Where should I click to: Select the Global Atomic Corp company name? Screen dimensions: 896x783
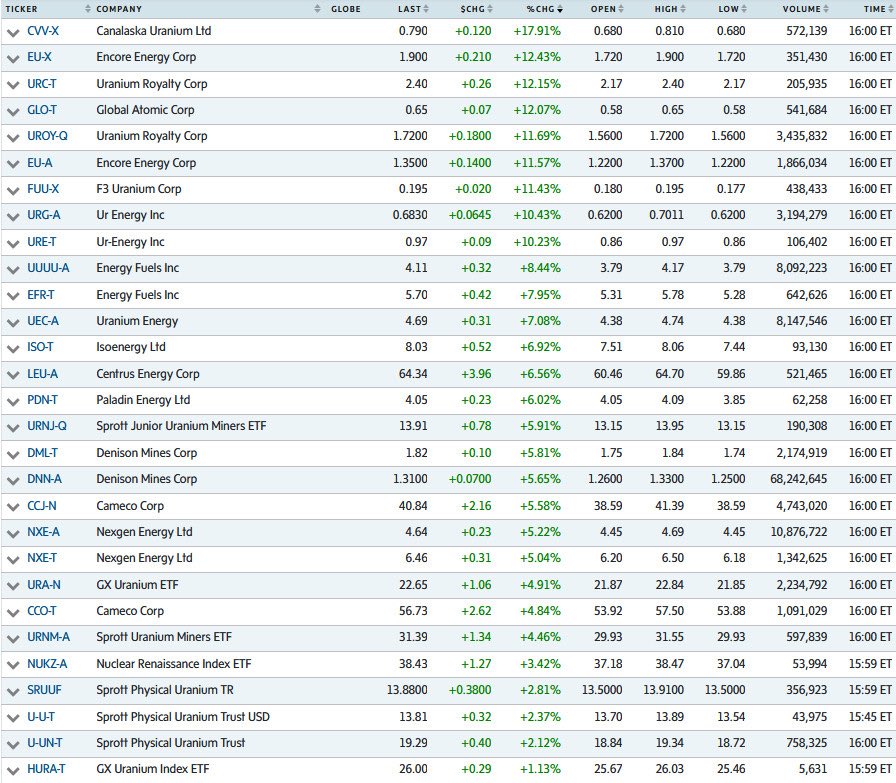pyautogui.click(x=145, y=110)
